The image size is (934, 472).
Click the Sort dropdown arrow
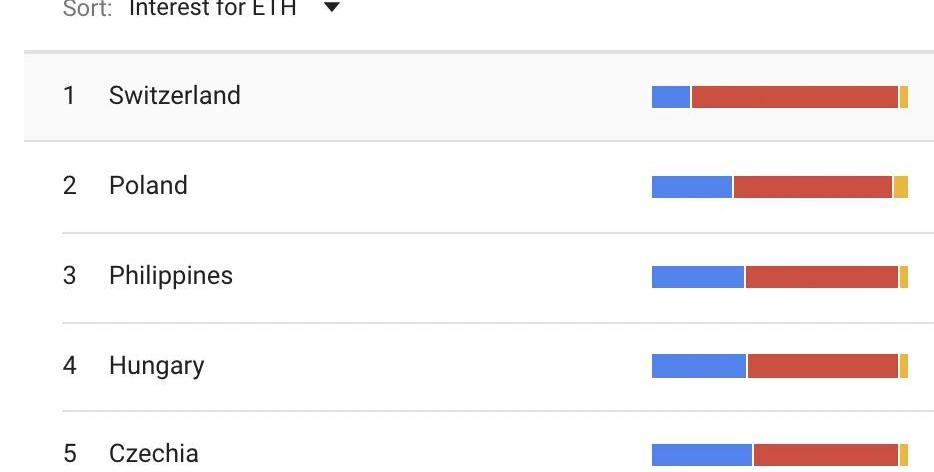pyautogui.click(x=333, y=9)
